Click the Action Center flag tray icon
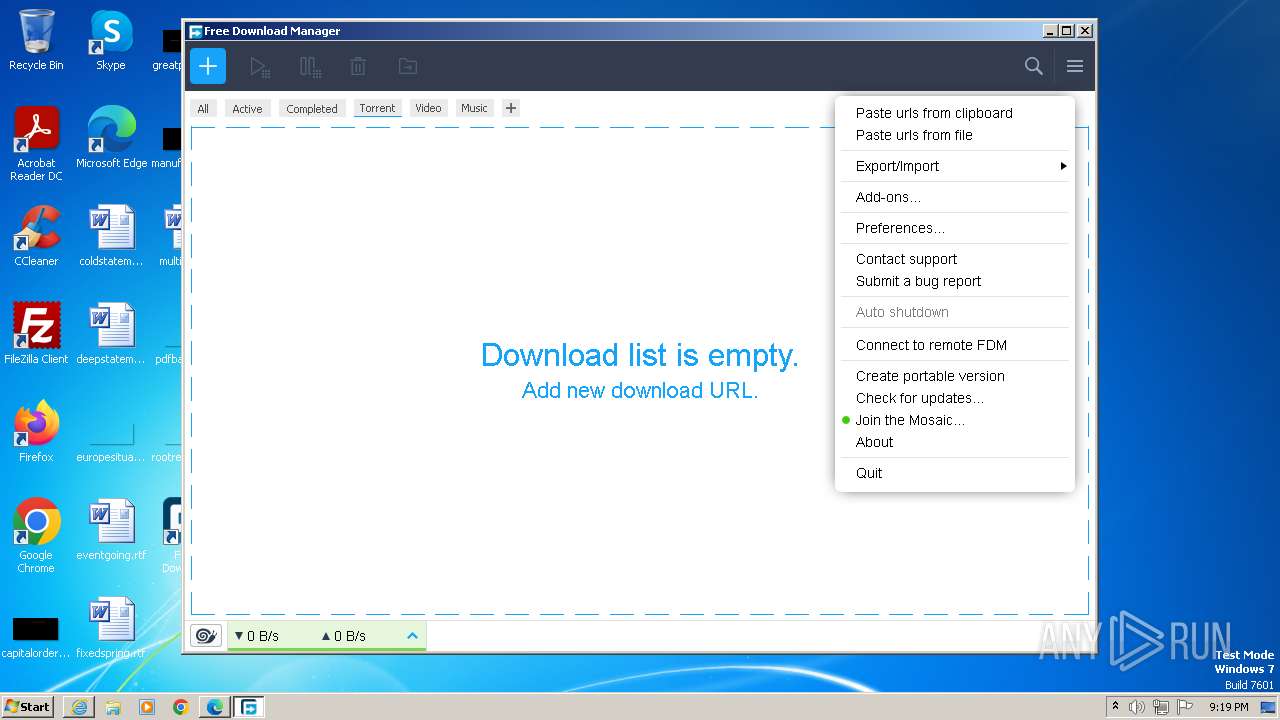The width and height of the screenshot is (1280, 720). click(1185, 707)
